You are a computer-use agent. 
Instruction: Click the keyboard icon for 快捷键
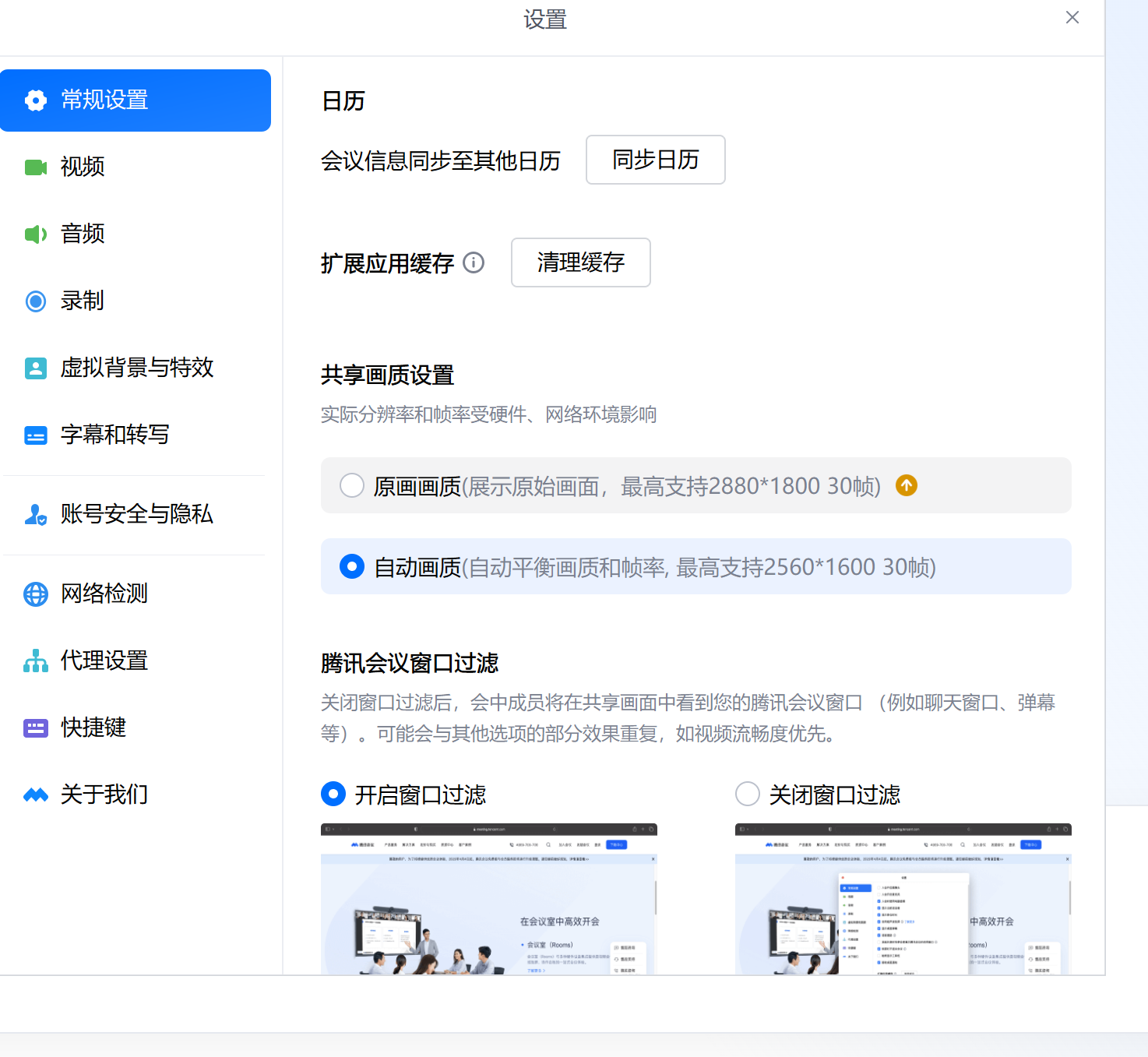point(36,728)
